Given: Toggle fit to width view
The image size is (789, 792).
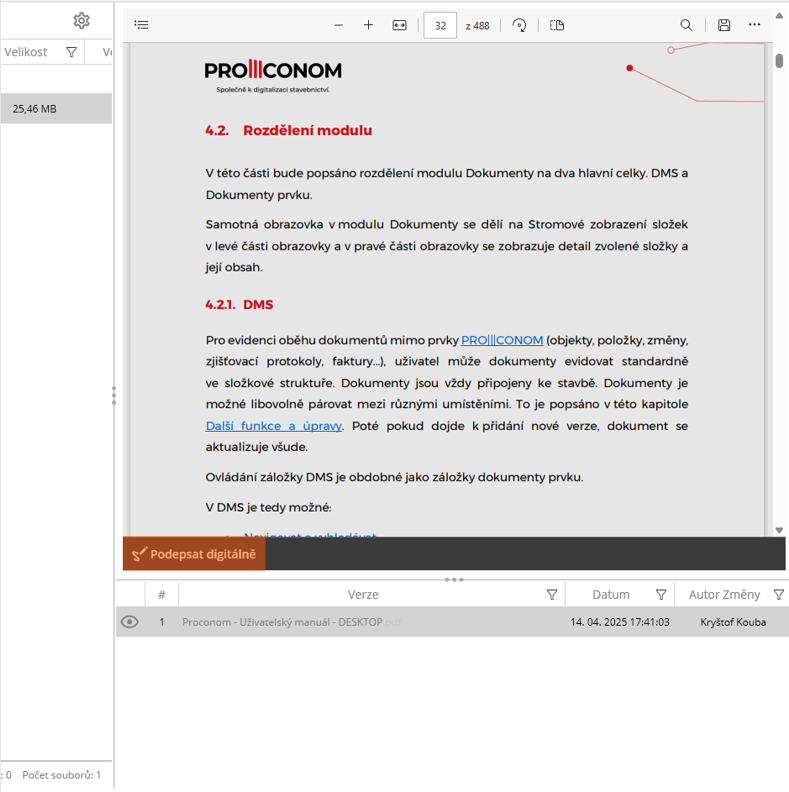Looking at the screenshot, I should pos(399,25).
